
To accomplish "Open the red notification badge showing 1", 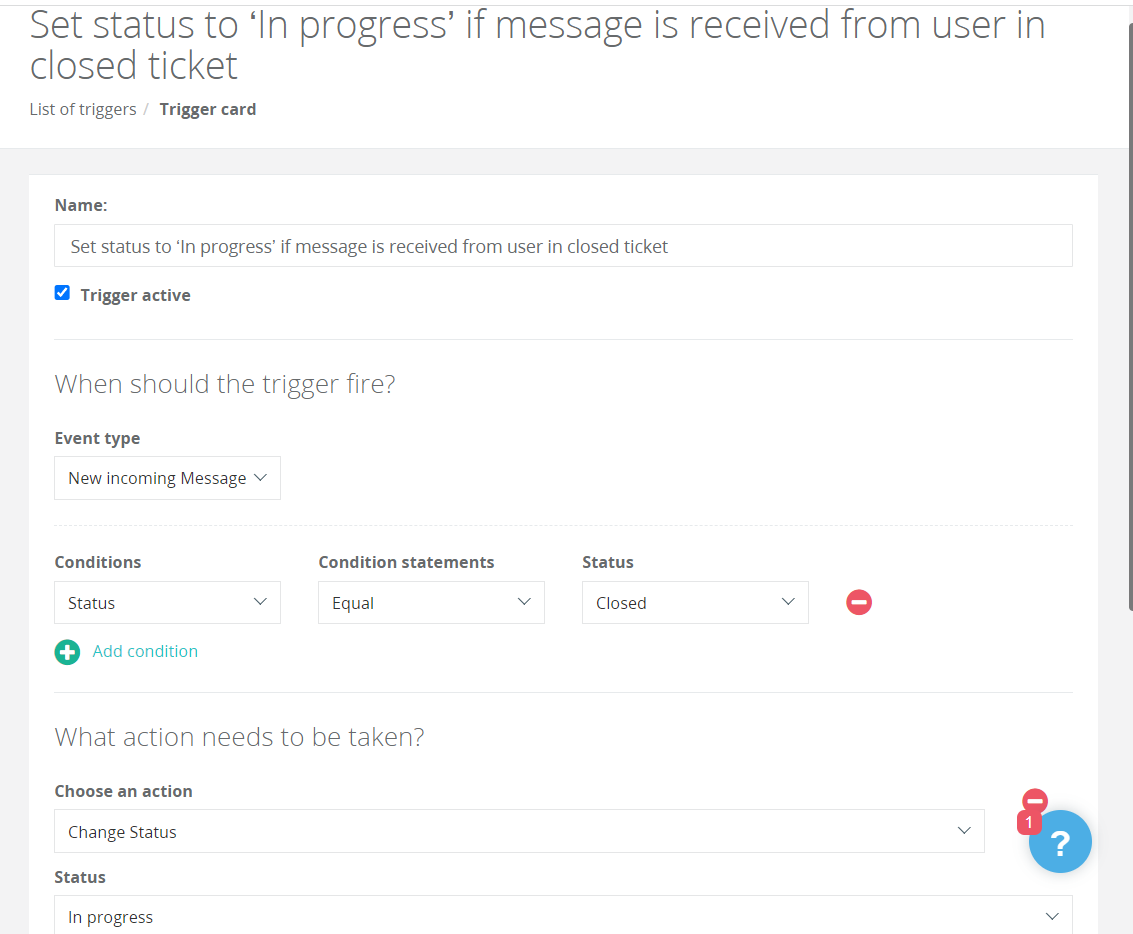I will [x=1028, y=823].
